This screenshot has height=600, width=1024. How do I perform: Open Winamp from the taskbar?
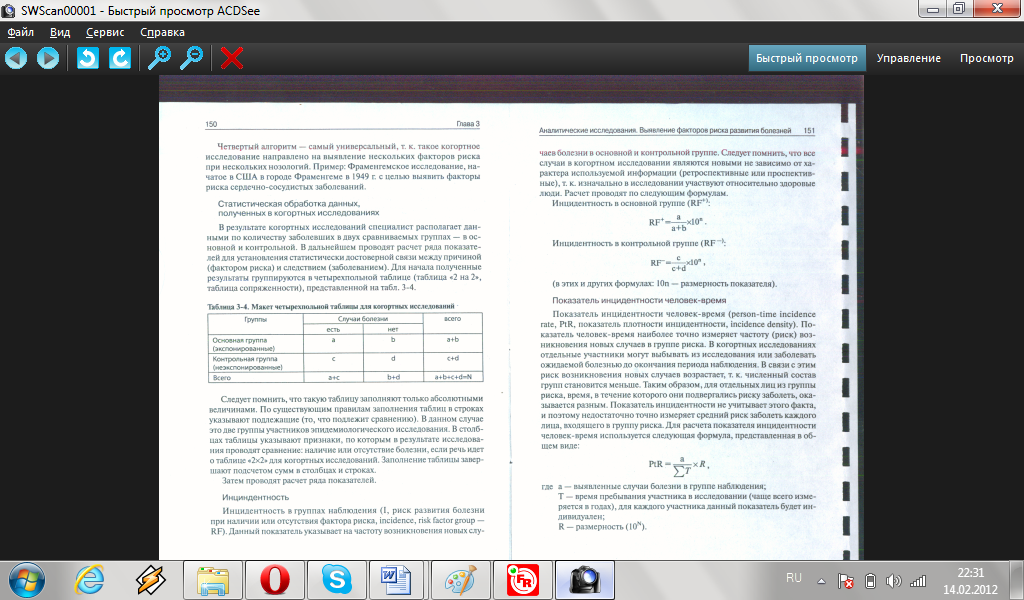[x=151, y=580]
